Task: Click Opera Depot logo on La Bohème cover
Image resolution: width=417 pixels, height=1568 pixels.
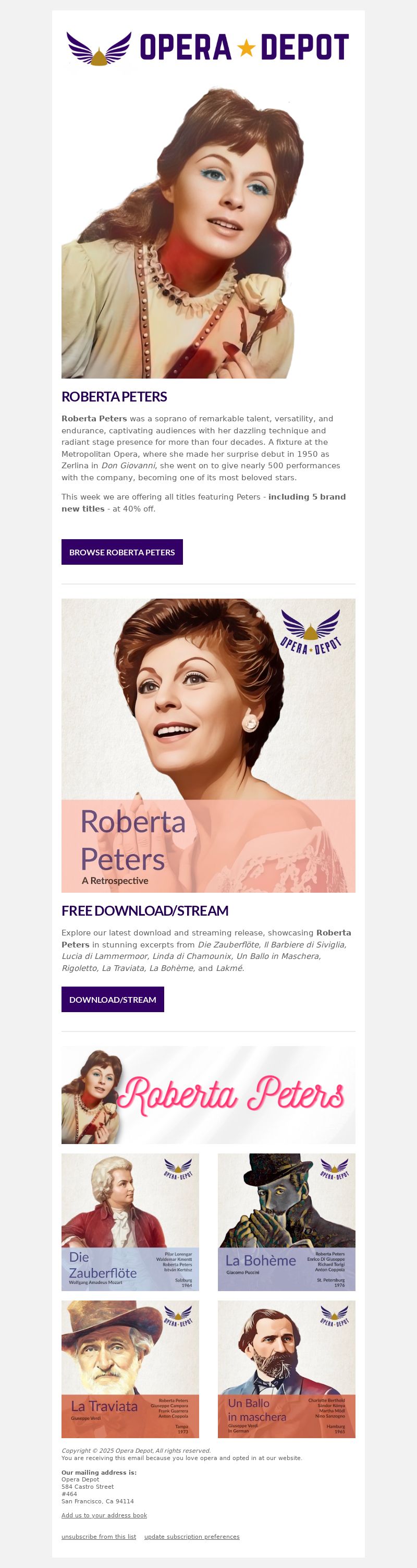Action: tap(335, 1169)
